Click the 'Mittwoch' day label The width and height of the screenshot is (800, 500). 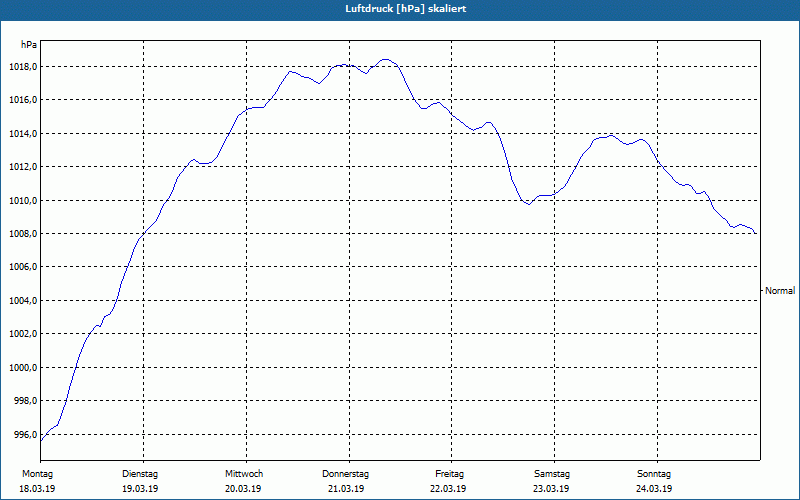pos(244,474)
